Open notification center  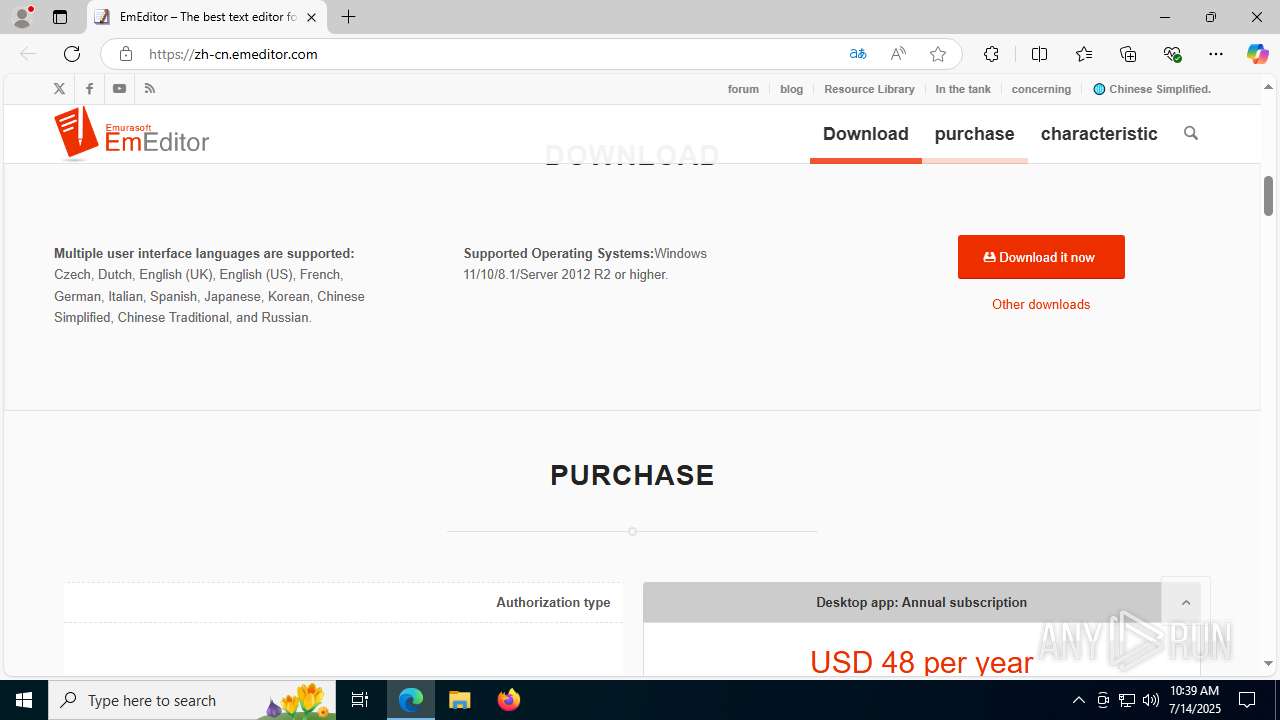1248,700
